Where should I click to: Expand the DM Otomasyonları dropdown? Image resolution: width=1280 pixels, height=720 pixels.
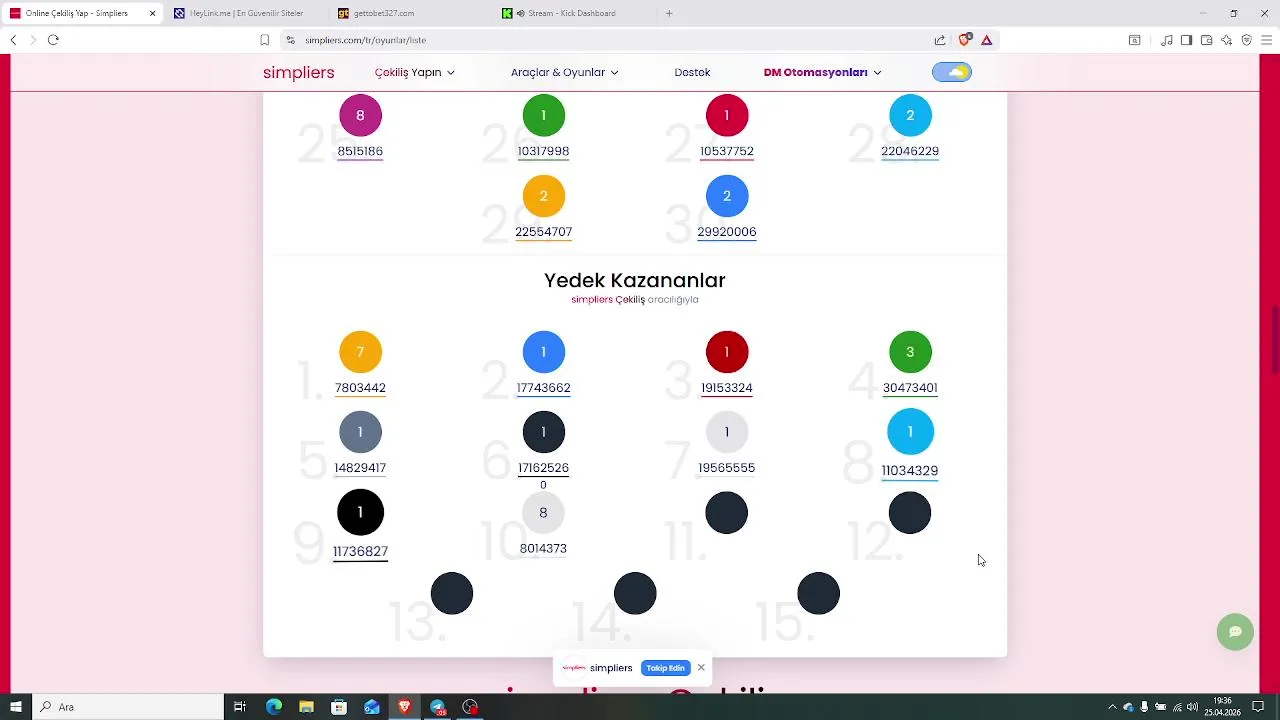(x=822, y=72)
